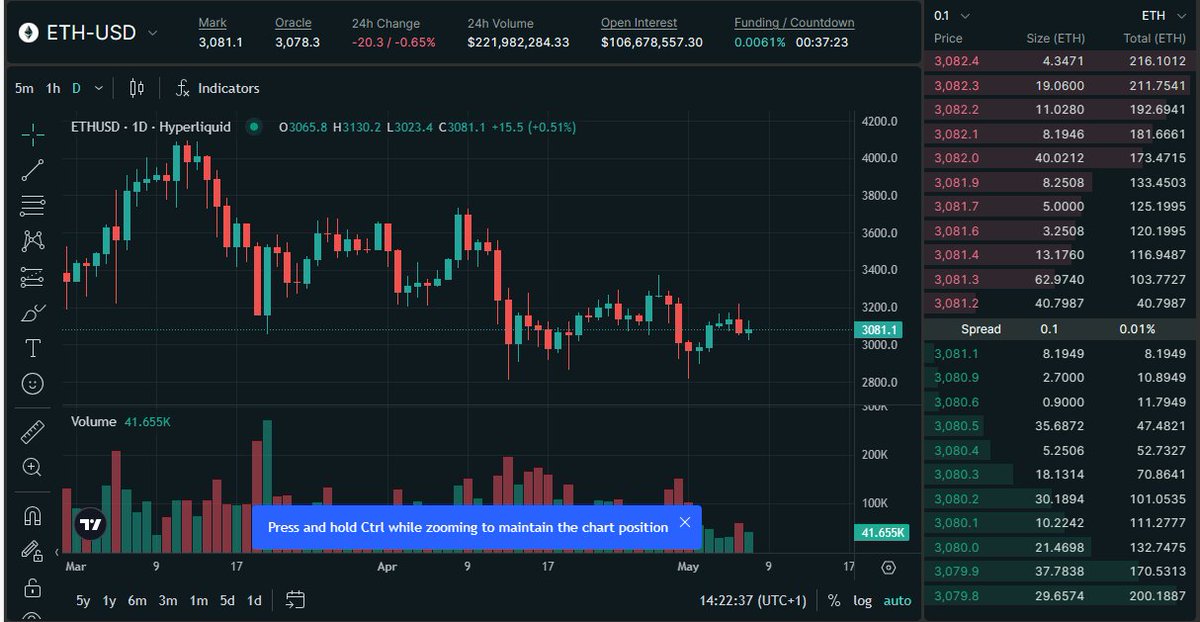Screen dimensions: 1200x622
Task: Click the Spread row in order book
Action: click(1060, 329)
